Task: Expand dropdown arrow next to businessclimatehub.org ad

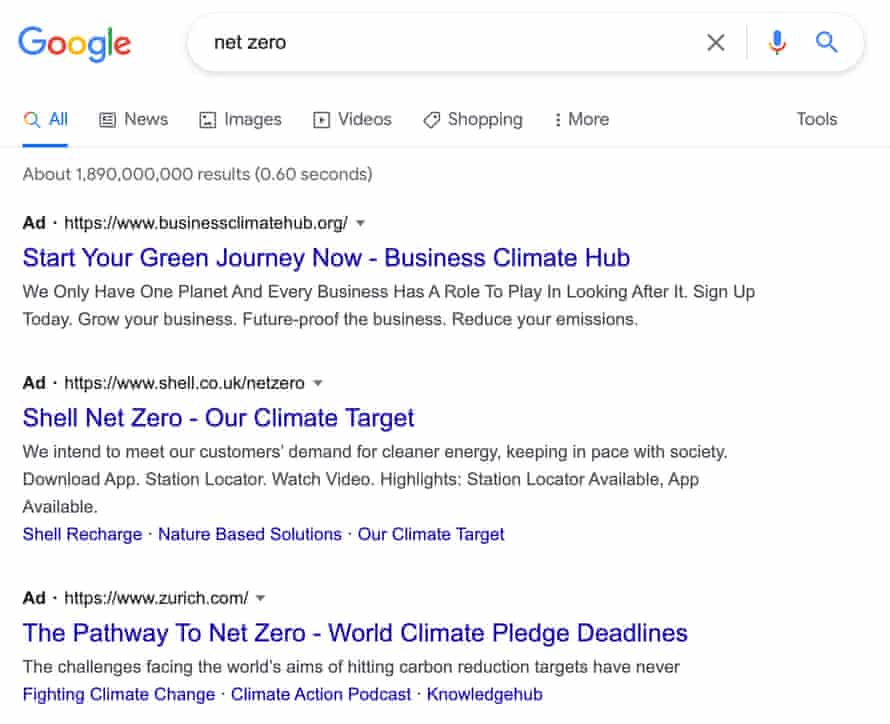Action: pos(361,223)
